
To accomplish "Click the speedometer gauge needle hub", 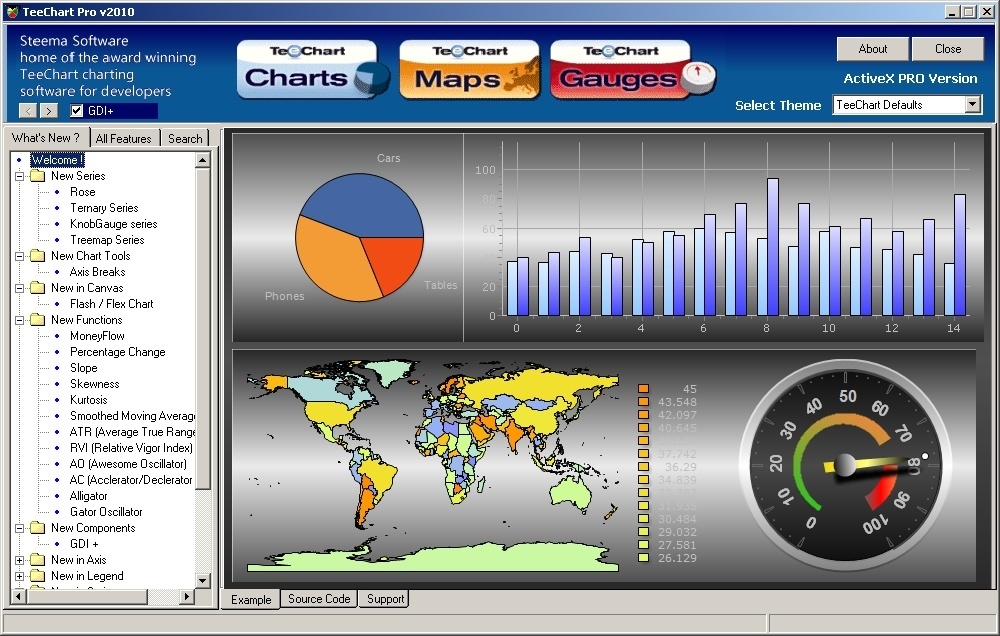I will pos(845,465).
